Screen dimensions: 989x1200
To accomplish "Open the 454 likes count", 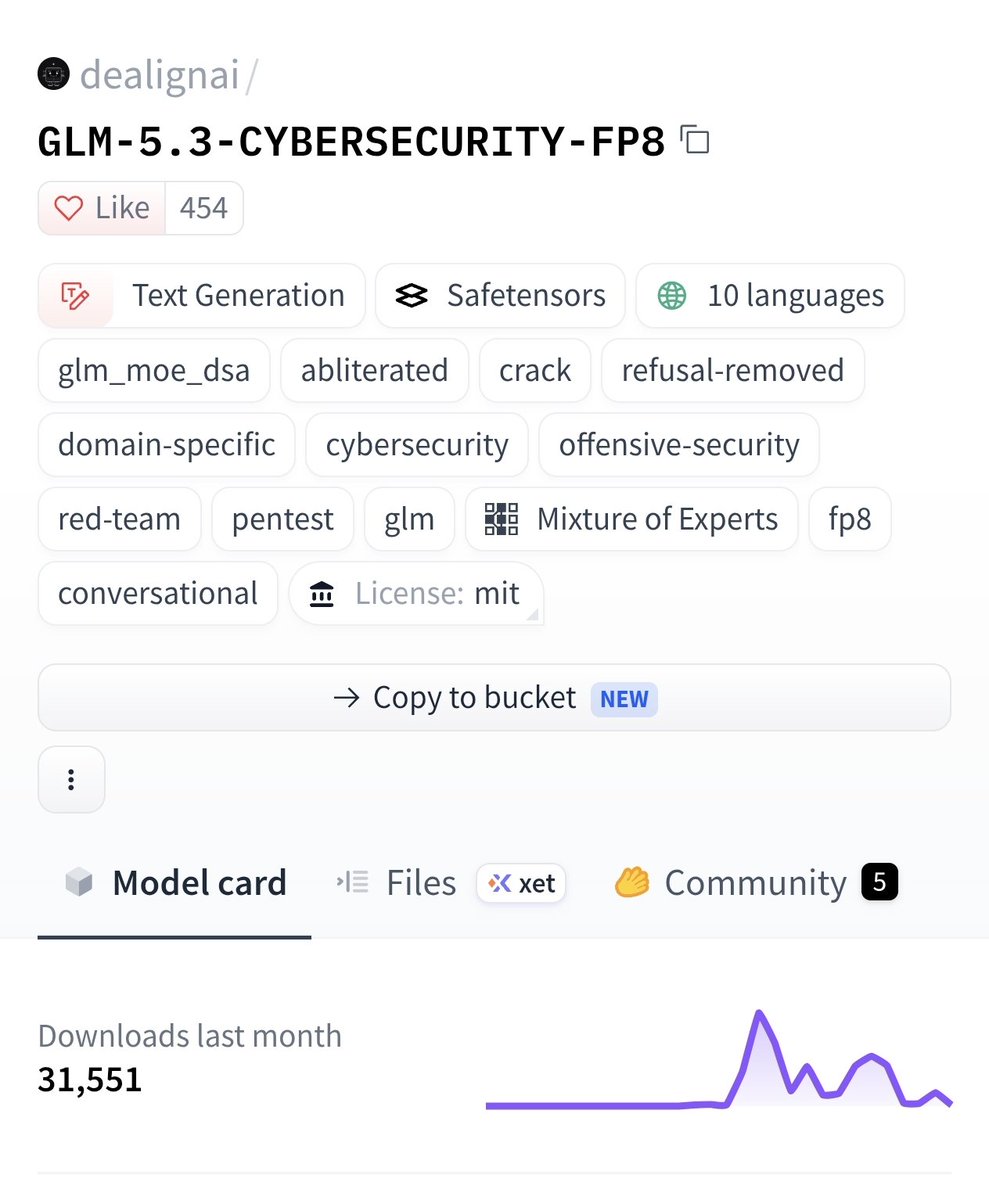I will (x=203, y=208).
